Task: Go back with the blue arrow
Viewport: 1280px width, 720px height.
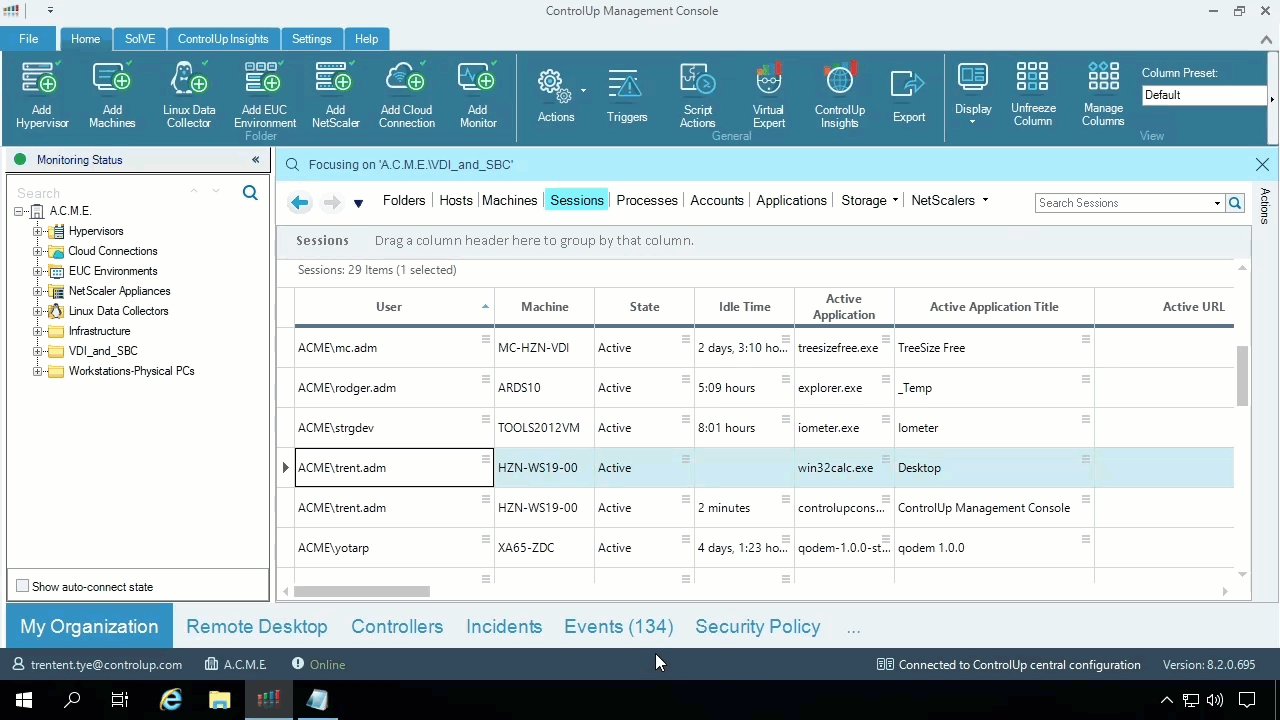Action: pos(299,202)
